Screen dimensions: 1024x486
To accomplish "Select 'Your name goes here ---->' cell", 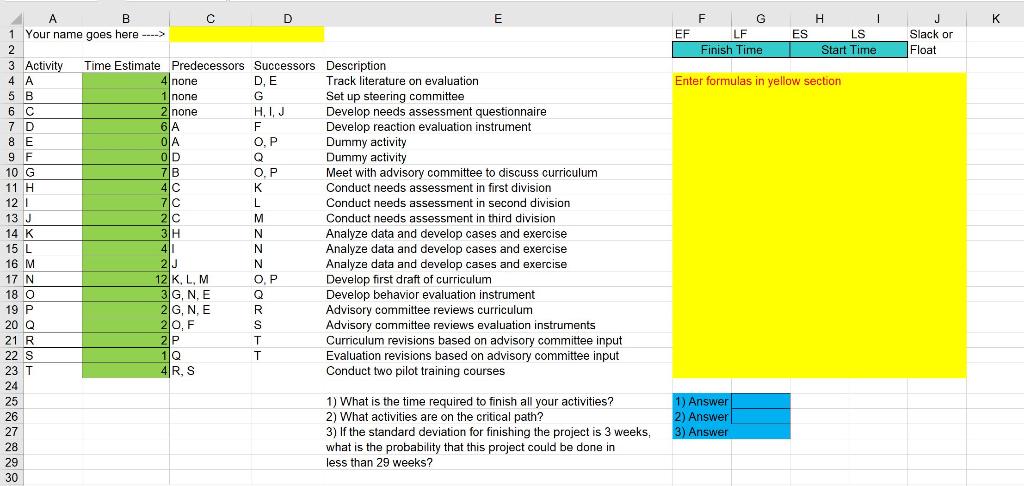I will (x=96, y=34).
